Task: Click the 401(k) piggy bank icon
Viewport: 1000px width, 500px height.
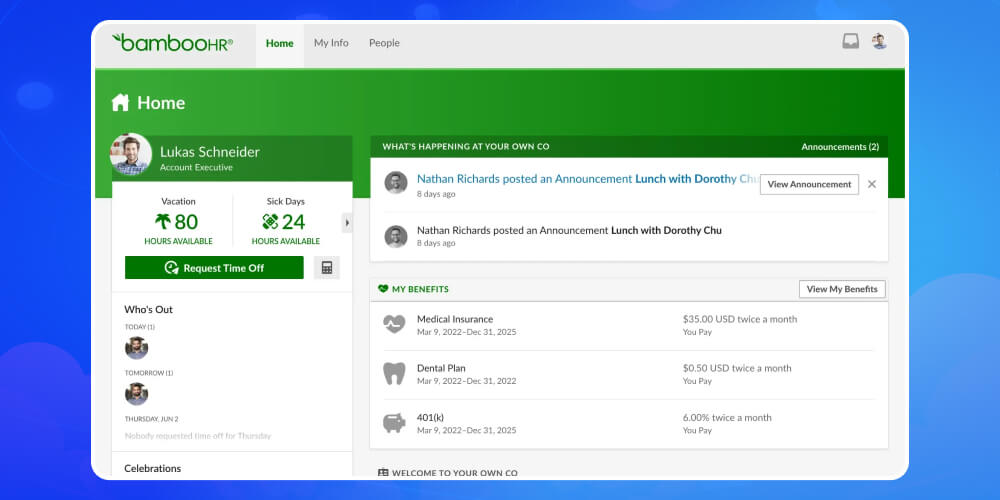Action: 394,423
